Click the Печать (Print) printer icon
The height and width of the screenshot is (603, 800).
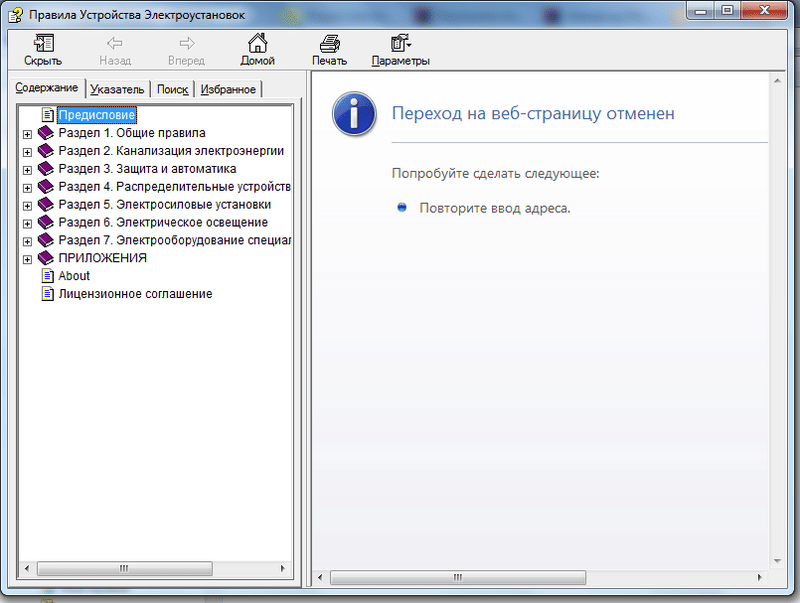(329, 43)
